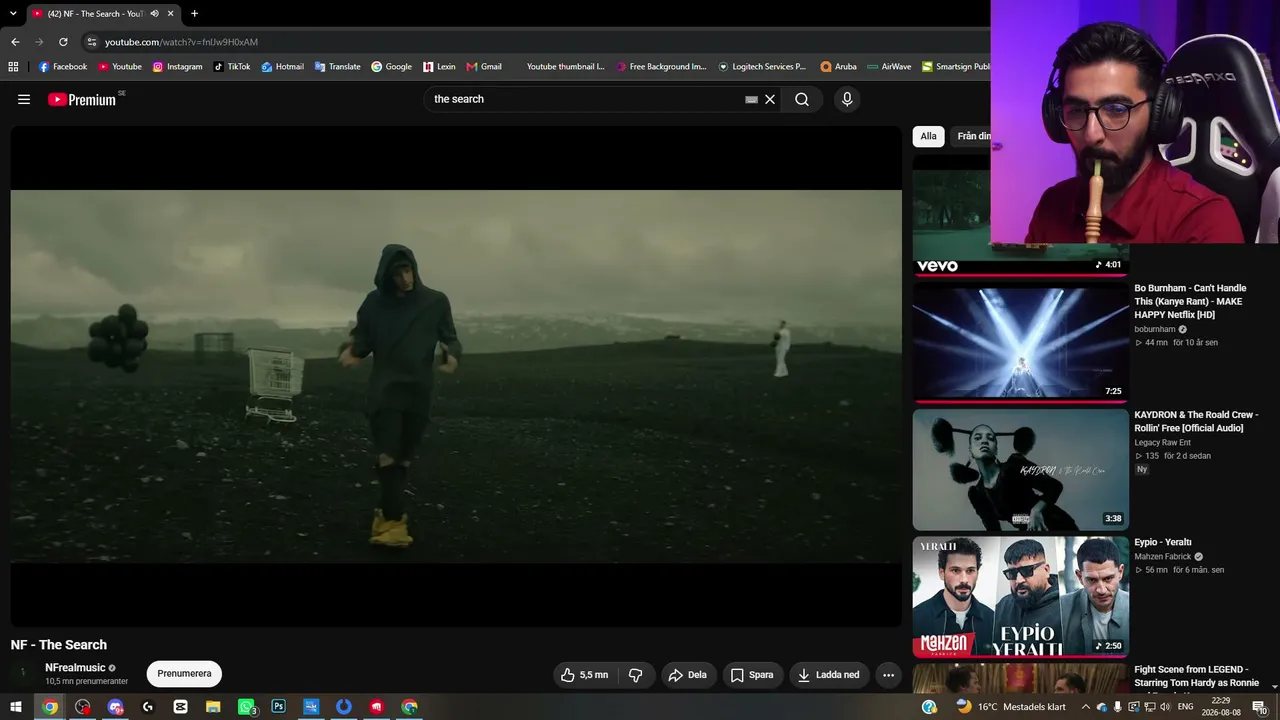Open the Smartsign bookmark

click(955, 67)
